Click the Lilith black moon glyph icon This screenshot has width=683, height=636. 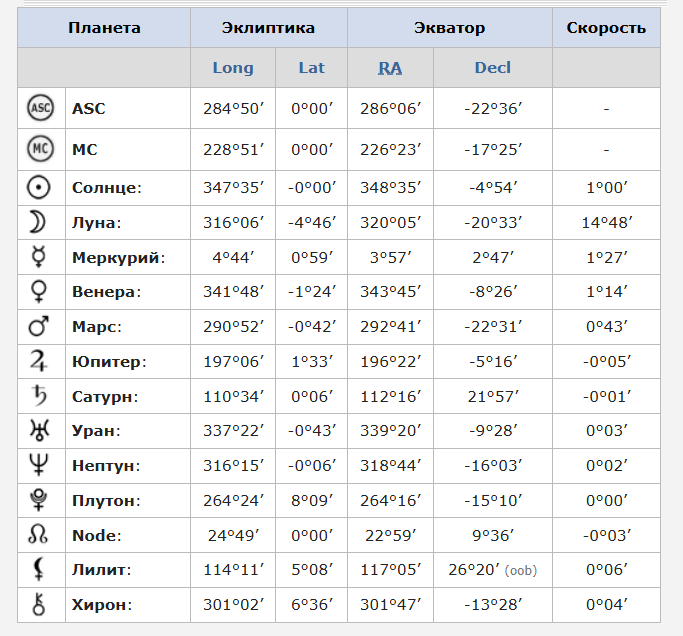(41, 570)
